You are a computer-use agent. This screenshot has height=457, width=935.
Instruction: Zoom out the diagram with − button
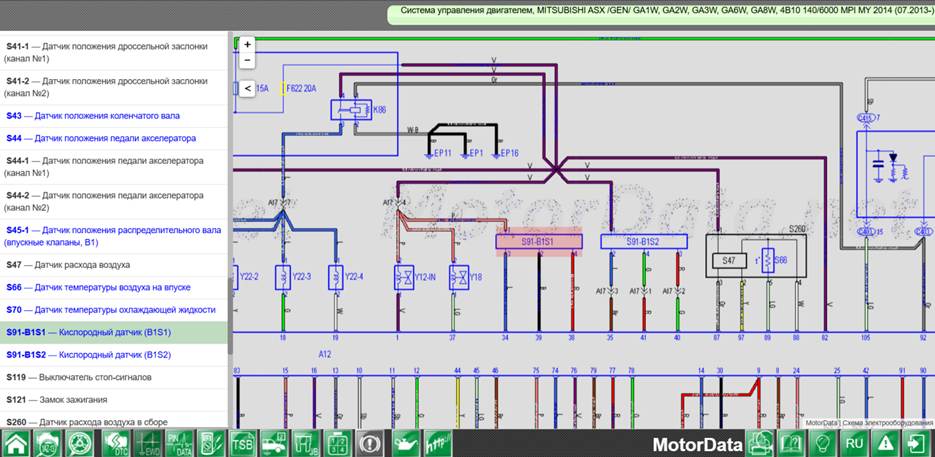coord(247,60)
